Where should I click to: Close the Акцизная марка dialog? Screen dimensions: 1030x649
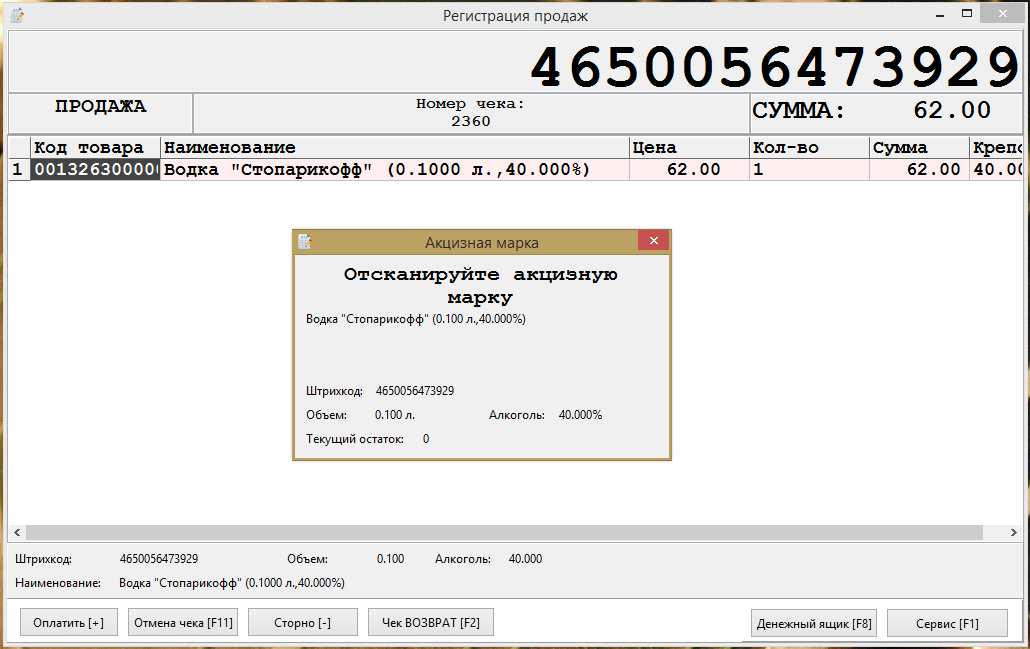click(x=653, y=241)
